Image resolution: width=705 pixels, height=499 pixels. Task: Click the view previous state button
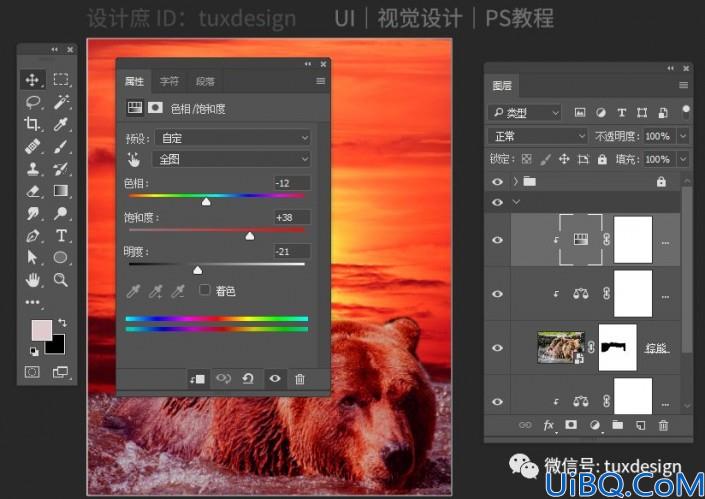223,379
